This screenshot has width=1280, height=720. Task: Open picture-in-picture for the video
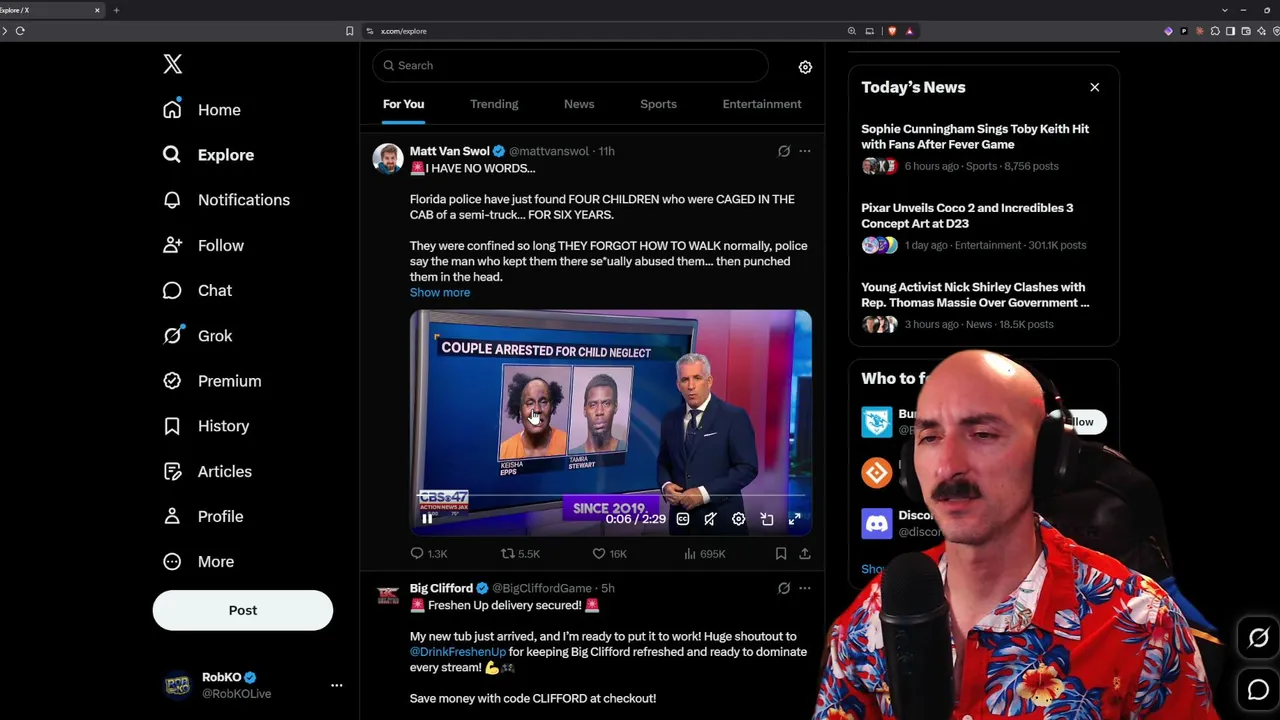click(766, 519)
